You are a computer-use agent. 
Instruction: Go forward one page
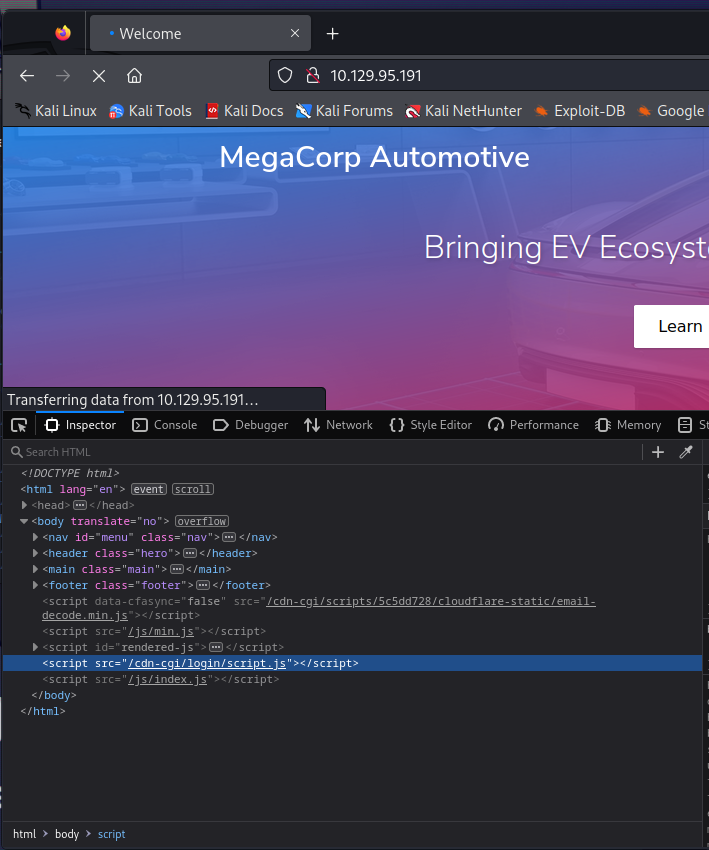63,76
